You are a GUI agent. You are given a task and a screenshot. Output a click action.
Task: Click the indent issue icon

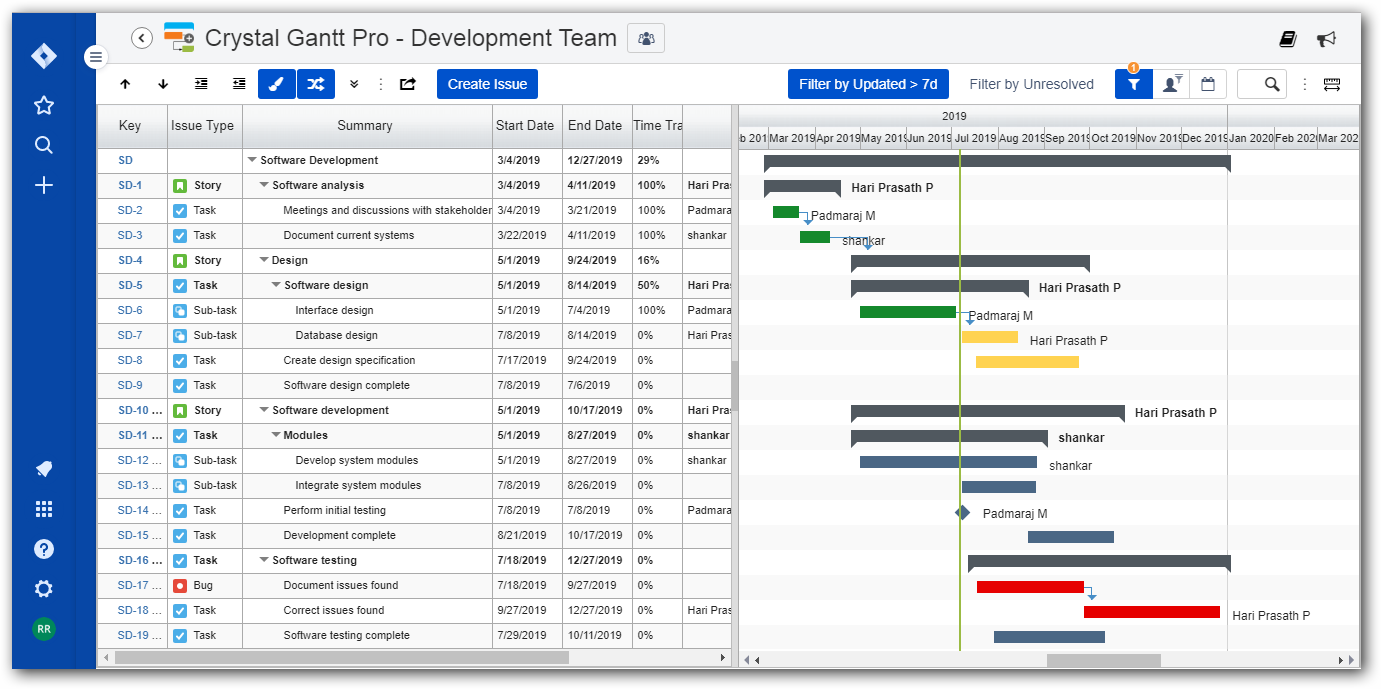point(201,84)
